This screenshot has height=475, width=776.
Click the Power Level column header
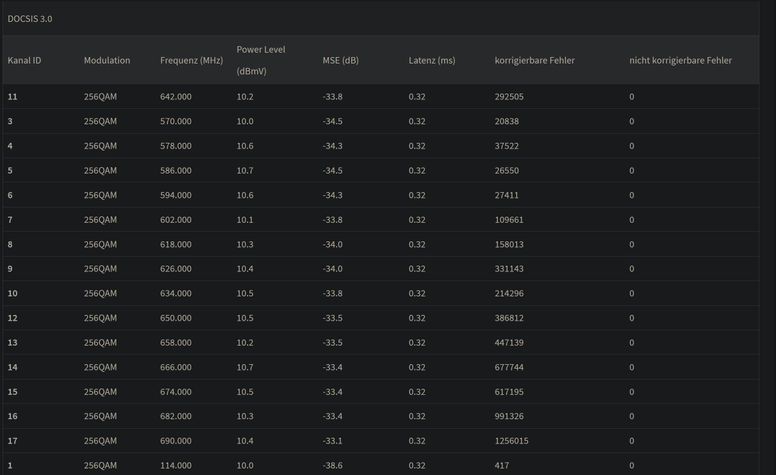coord(261,50)
